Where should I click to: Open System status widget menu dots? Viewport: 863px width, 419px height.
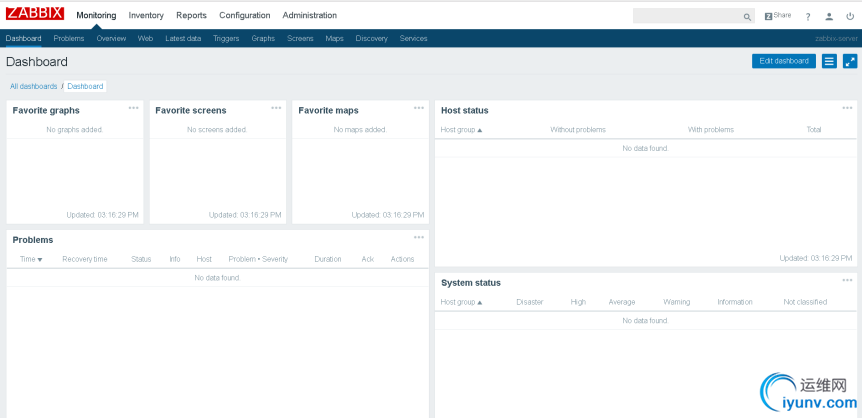point(847,280)
